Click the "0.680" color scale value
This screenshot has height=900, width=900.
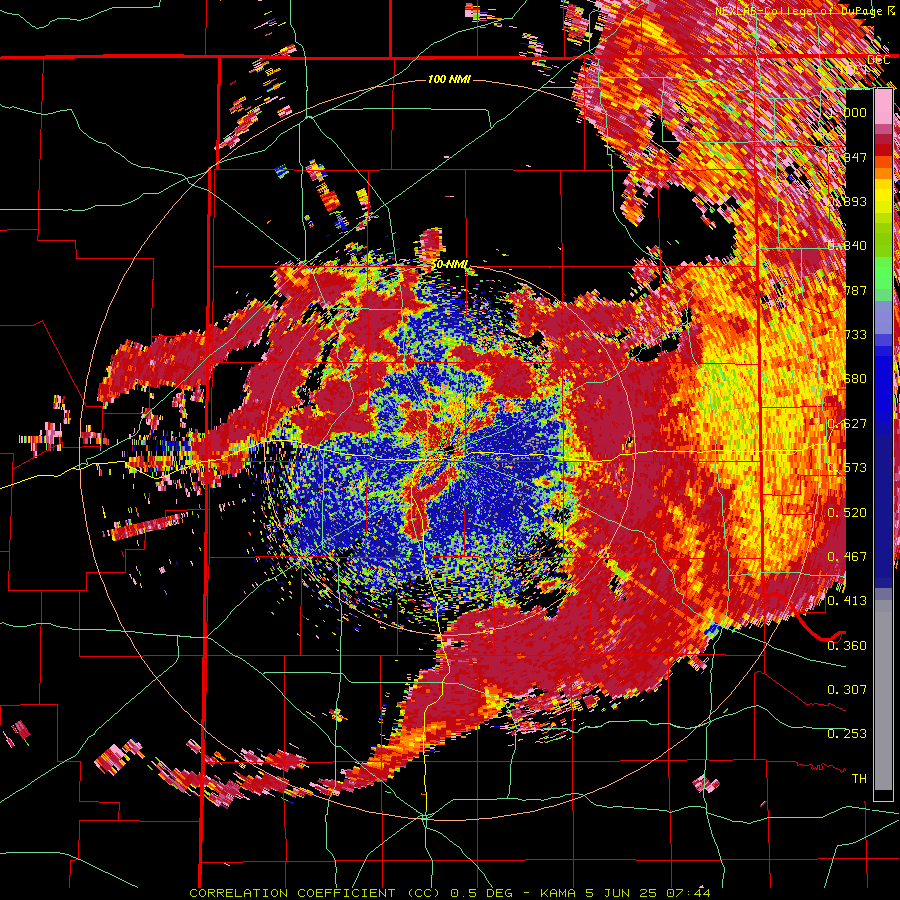847,379
